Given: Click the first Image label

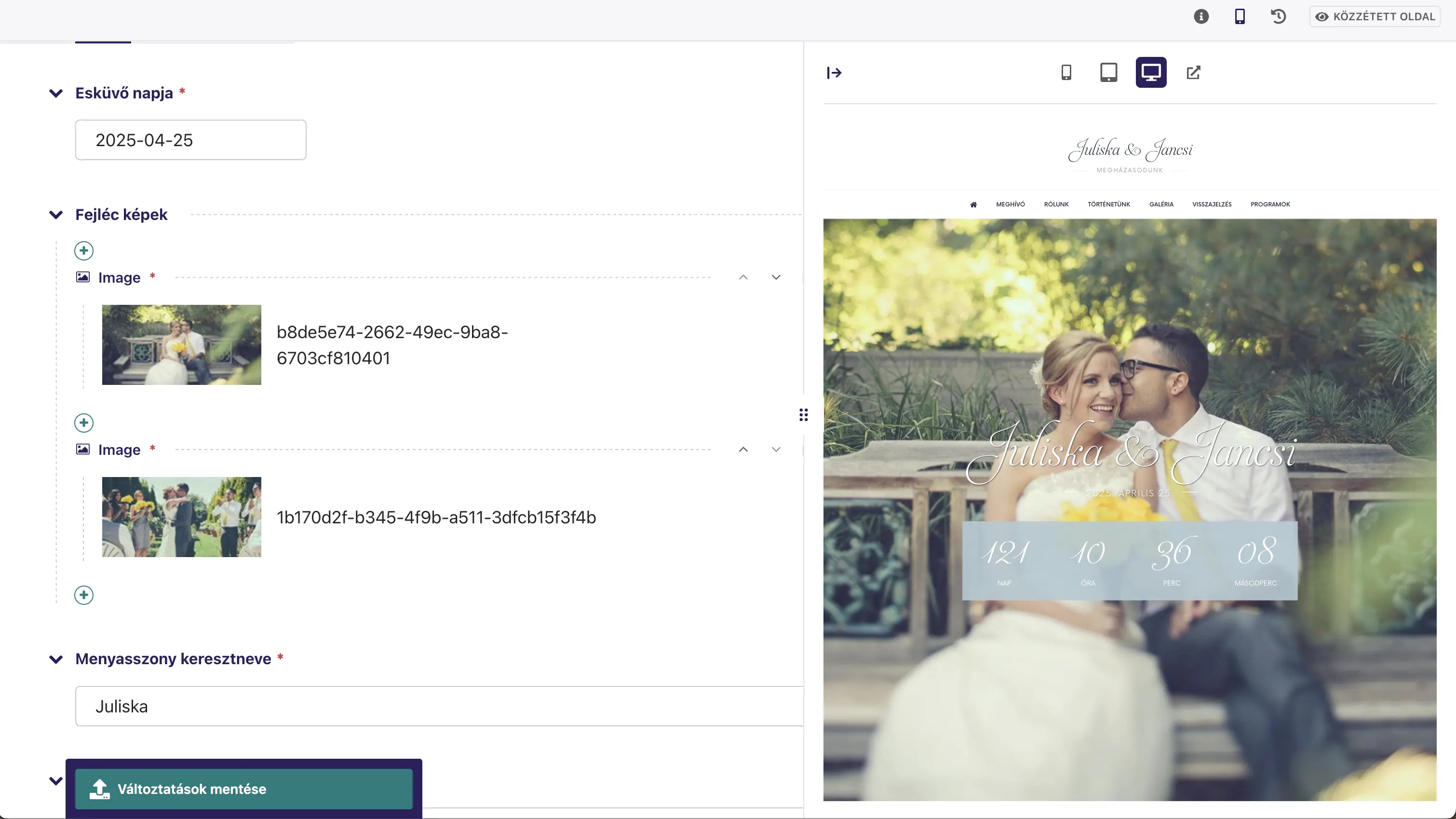Looking at the screenshot, I should (x=119, y=277).
